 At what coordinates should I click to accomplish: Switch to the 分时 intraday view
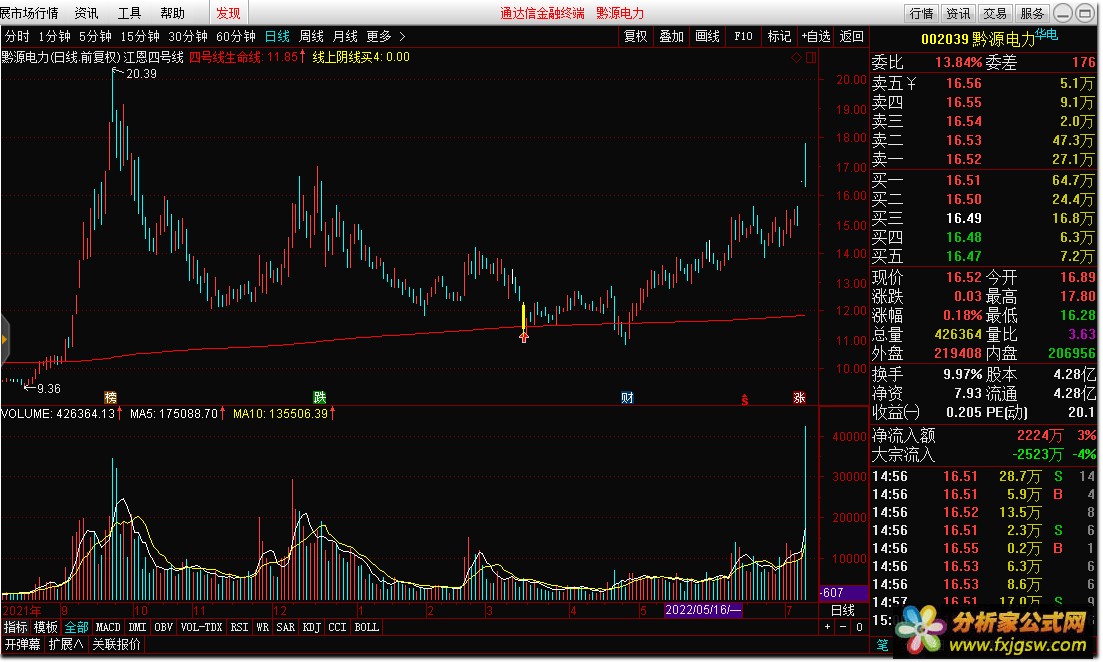pyautogui.click(x=18, y=36)
